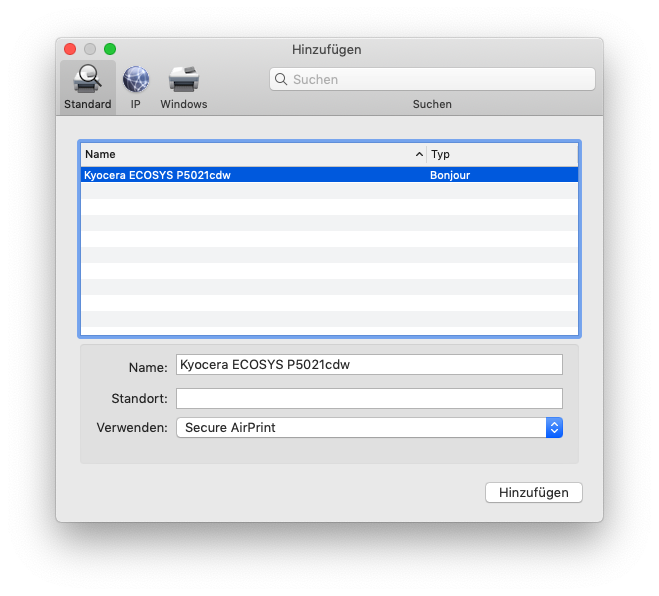The image size is (659, 596).
Task: Select the Standard printer search tab
Action: coord(88,87)
